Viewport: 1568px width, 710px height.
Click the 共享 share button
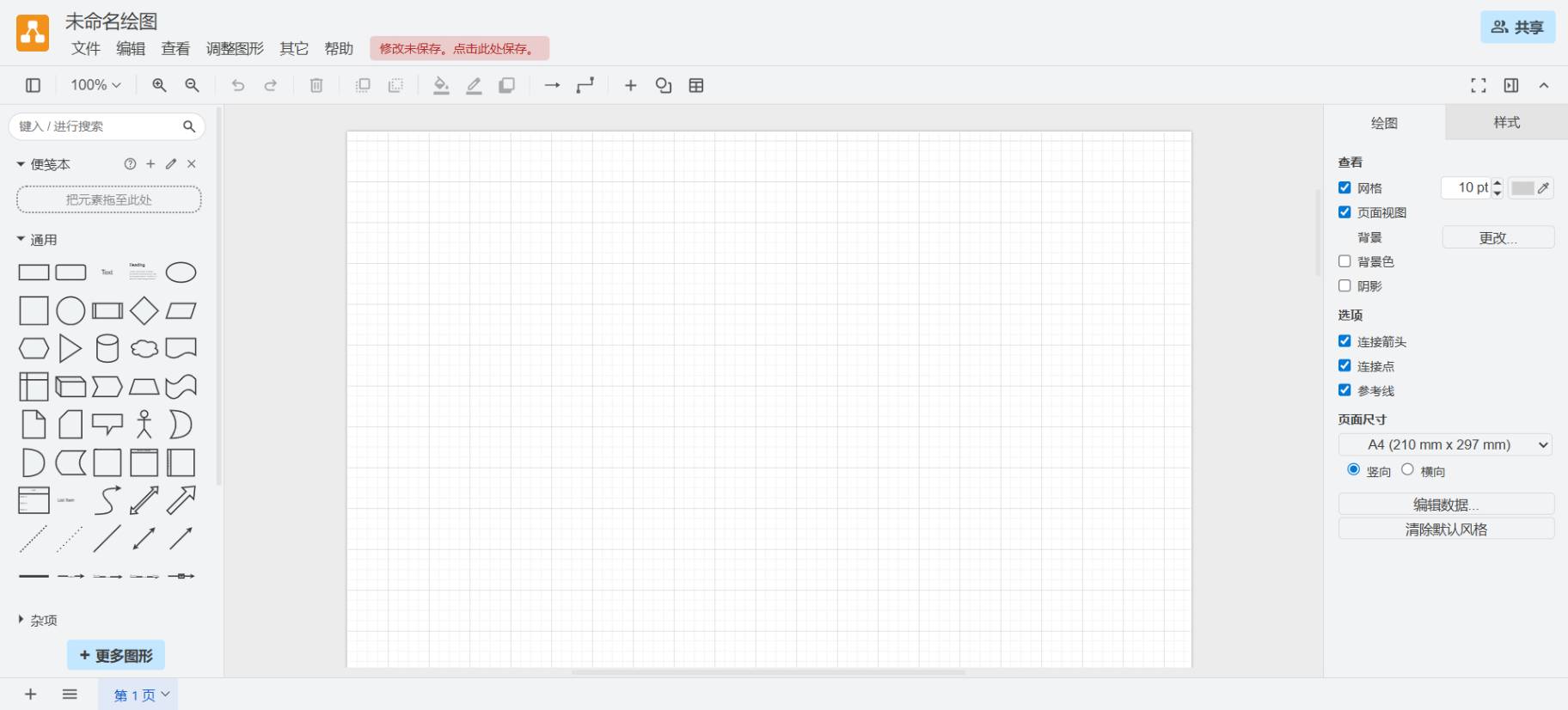pos(1517,28)
